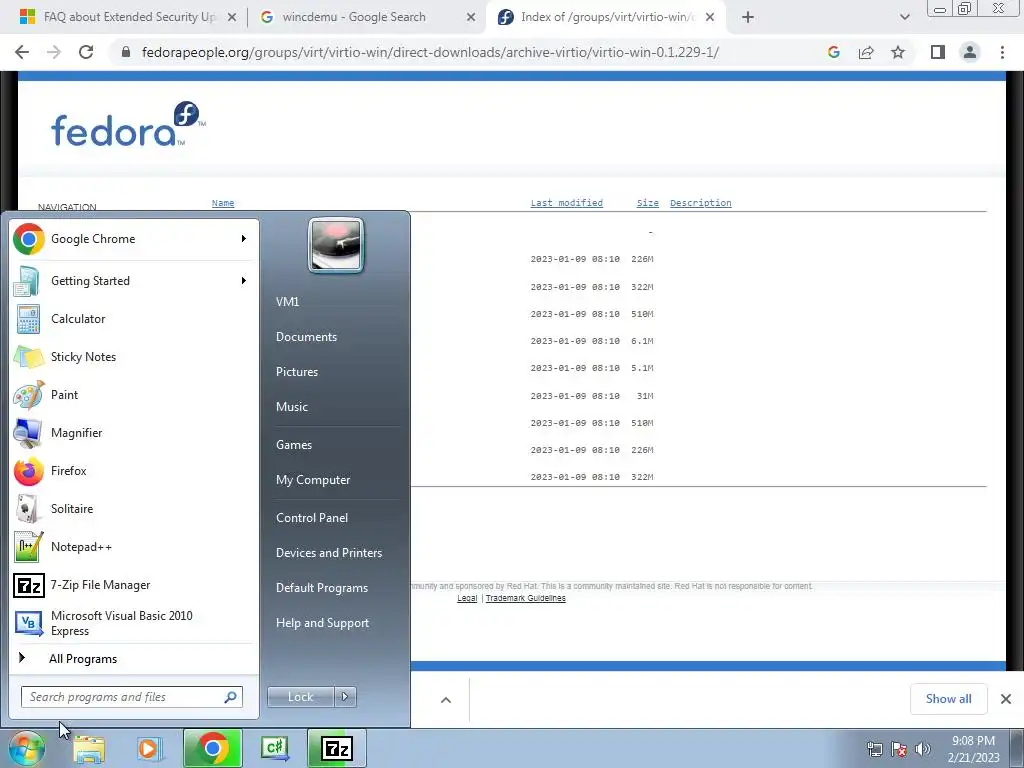Sort listing by Description column
1024x768 pixels.
point(700,203)
